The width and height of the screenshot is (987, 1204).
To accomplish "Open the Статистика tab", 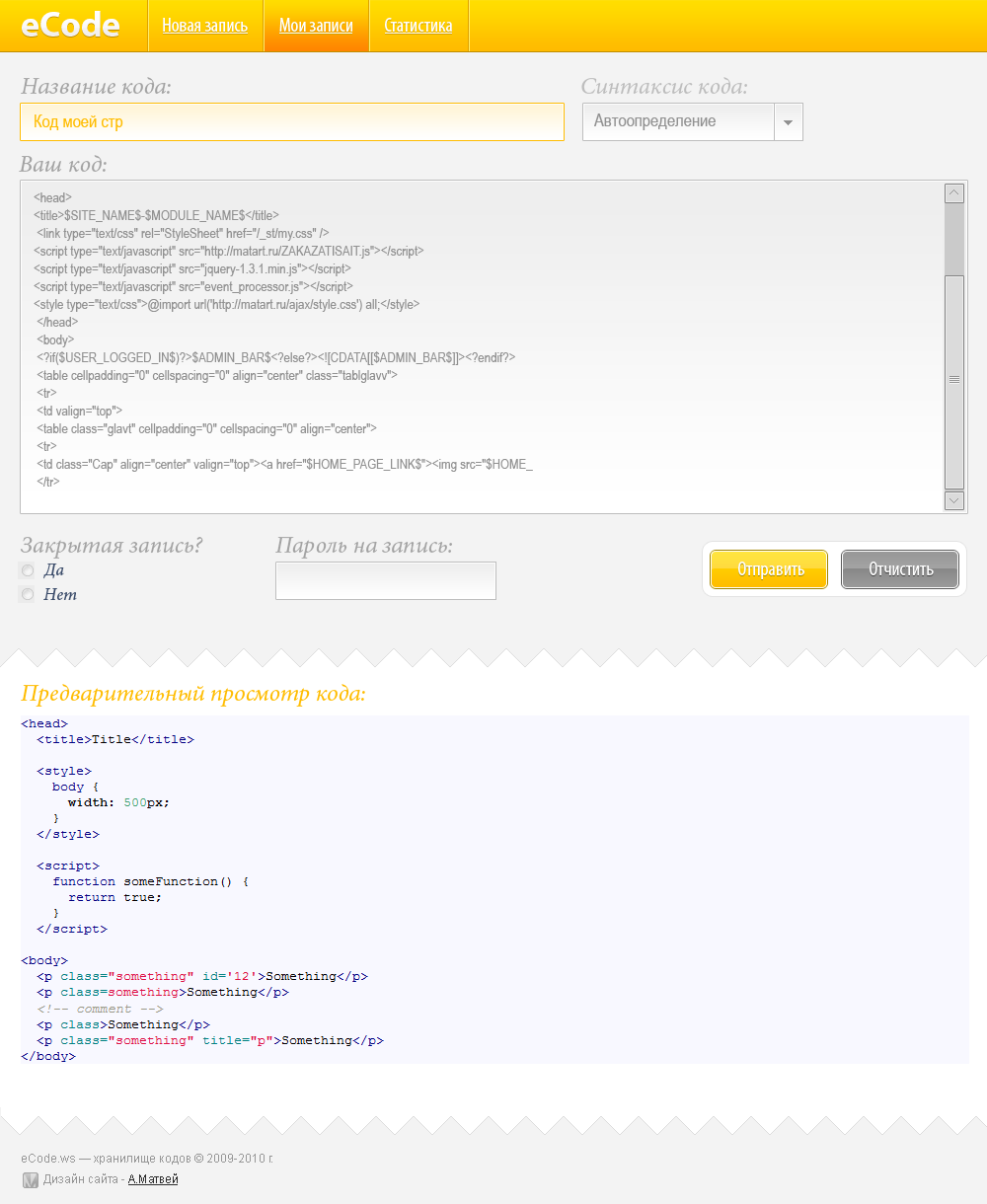I will click(418, 26).
